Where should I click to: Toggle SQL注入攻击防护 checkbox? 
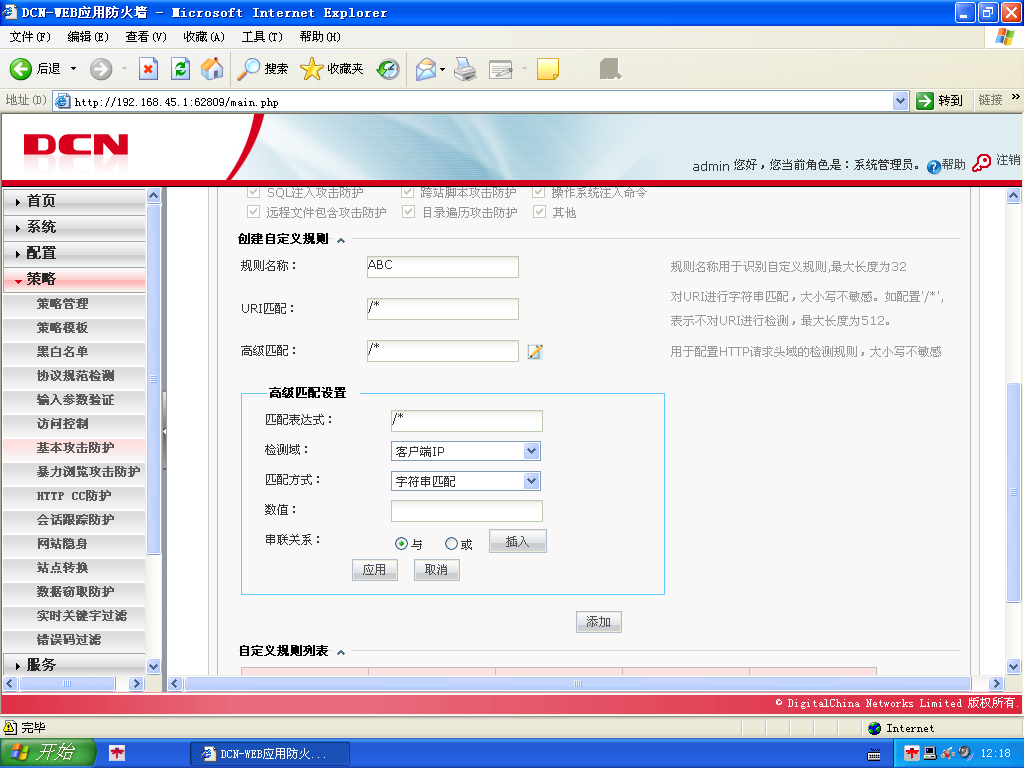[253, 193]
